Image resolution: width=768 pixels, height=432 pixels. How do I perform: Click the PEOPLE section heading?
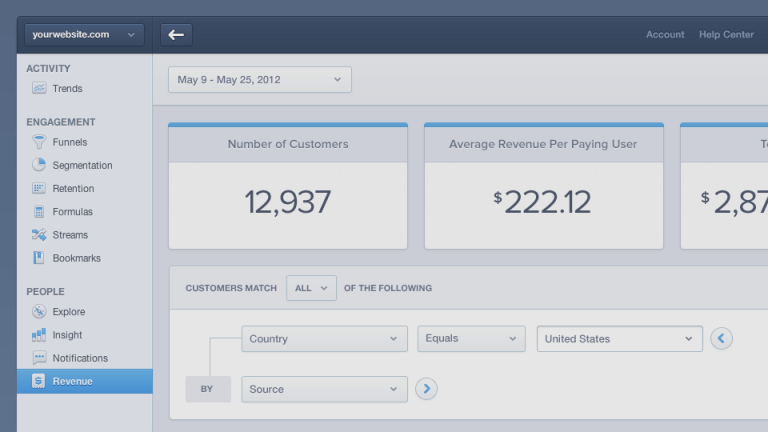(x=46, y=291)
